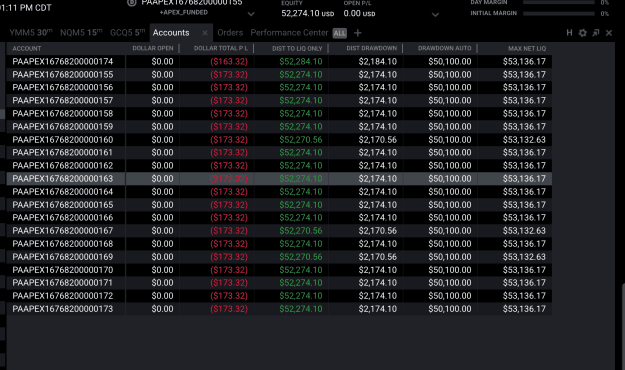
Task: Click the 0.00 USD open P/L value
Action: click(359, 14)
